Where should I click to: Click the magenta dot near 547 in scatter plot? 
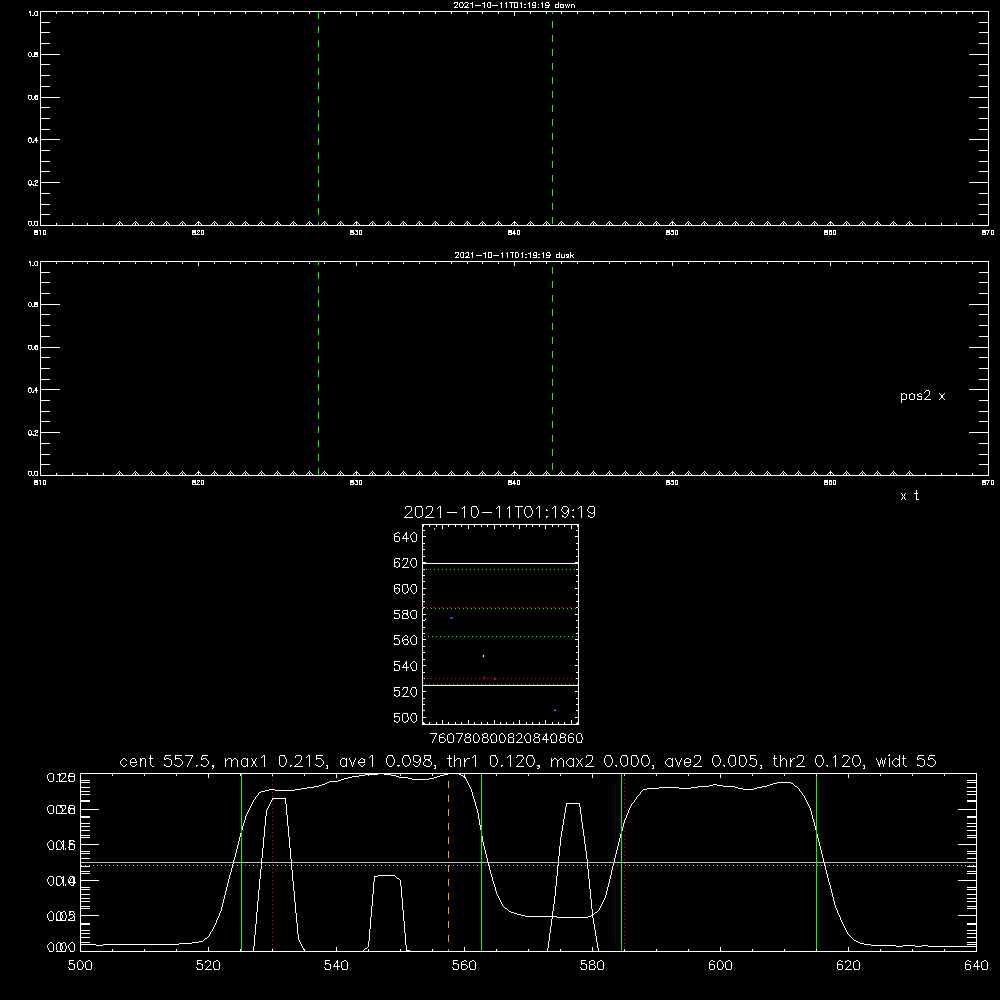point(483,656)
